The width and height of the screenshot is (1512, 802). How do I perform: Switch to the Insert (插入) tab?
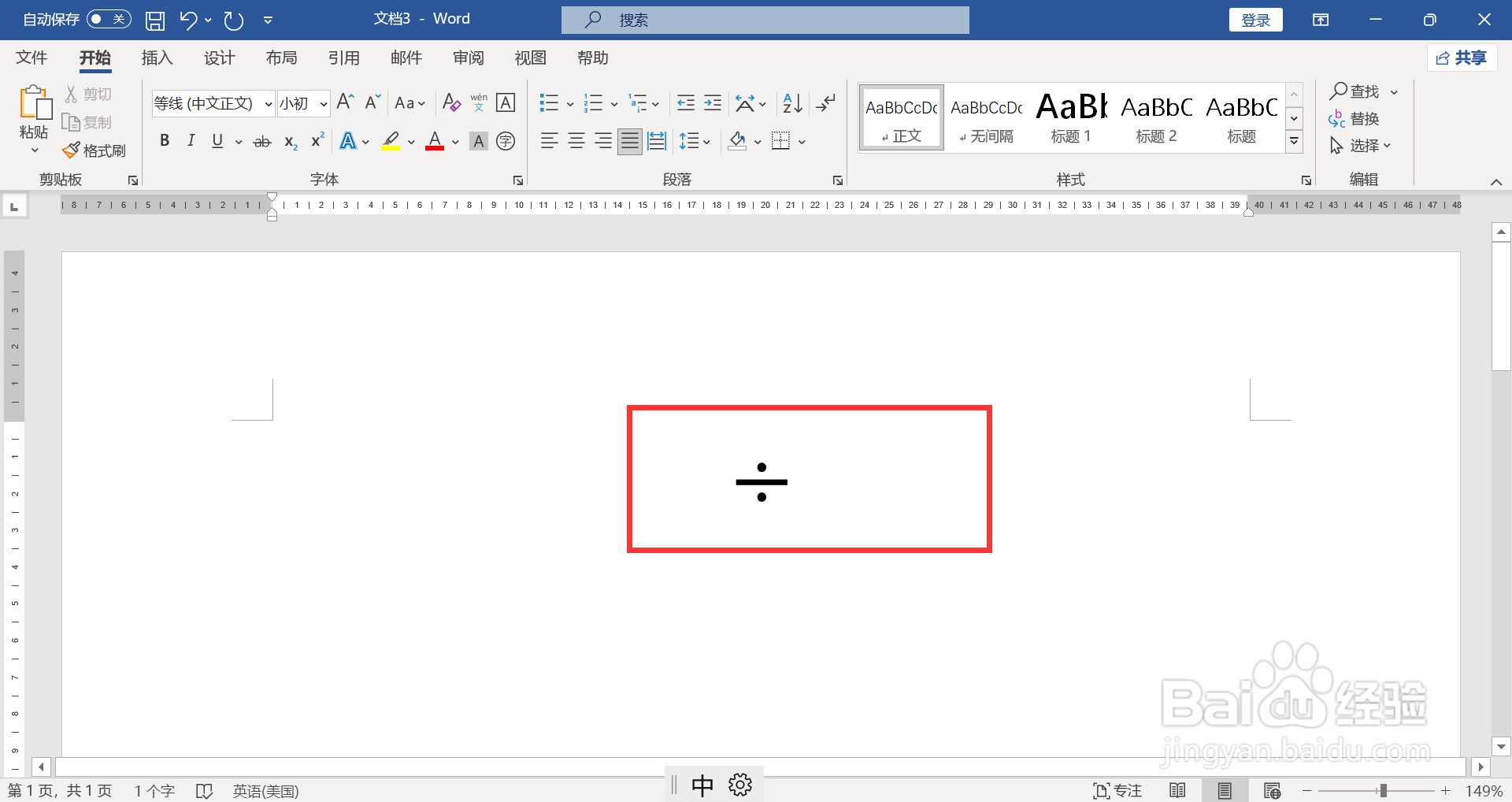coord(157,58)
